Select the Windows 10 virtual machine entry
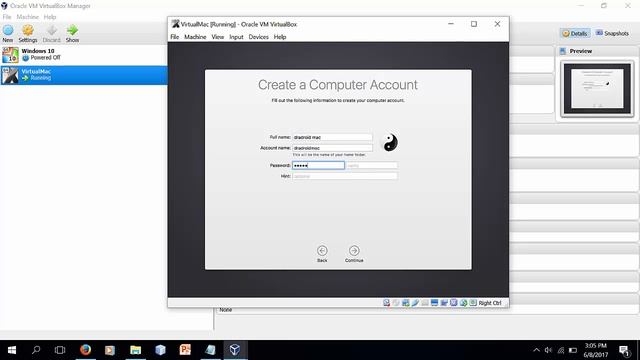This screenshot has height=360, width=640. [x=84, y=55]
